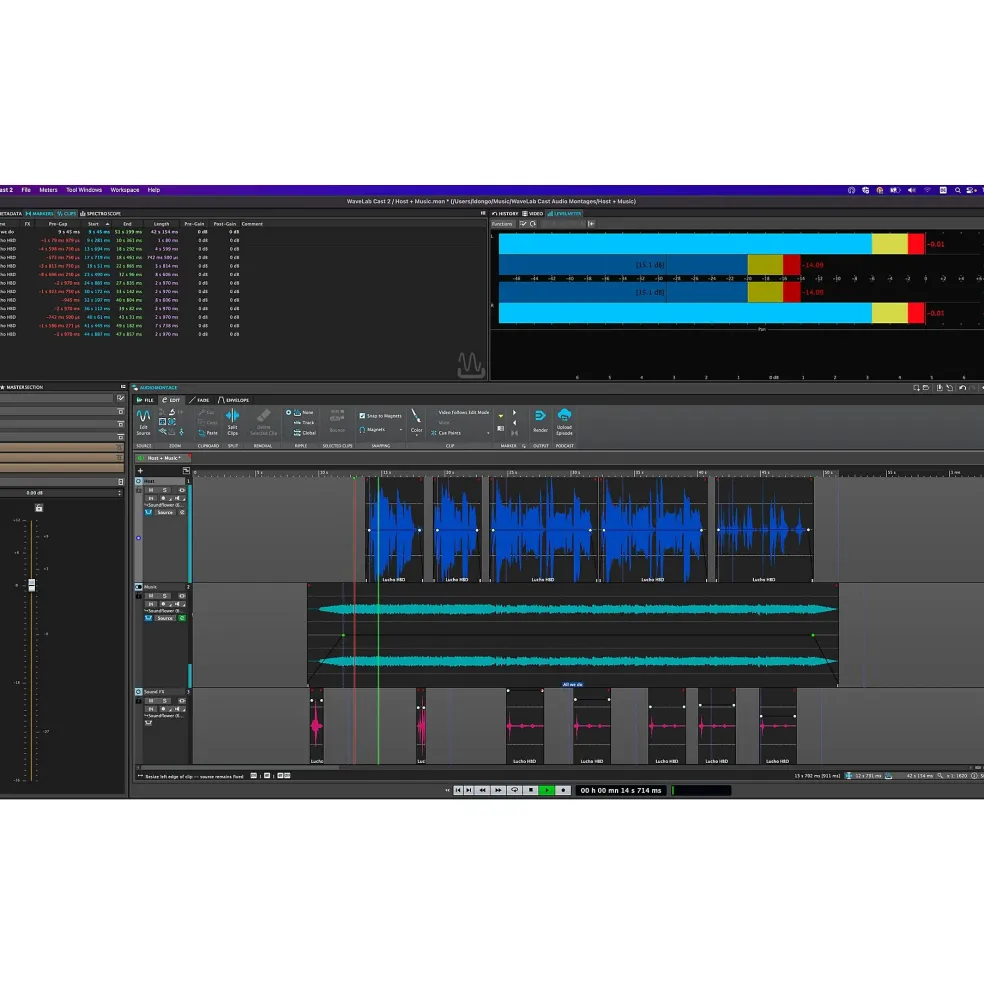Screen dimensions: 984x985
Task: Open the Functions dropdown in Level Meter
Action: click(502, 224)
